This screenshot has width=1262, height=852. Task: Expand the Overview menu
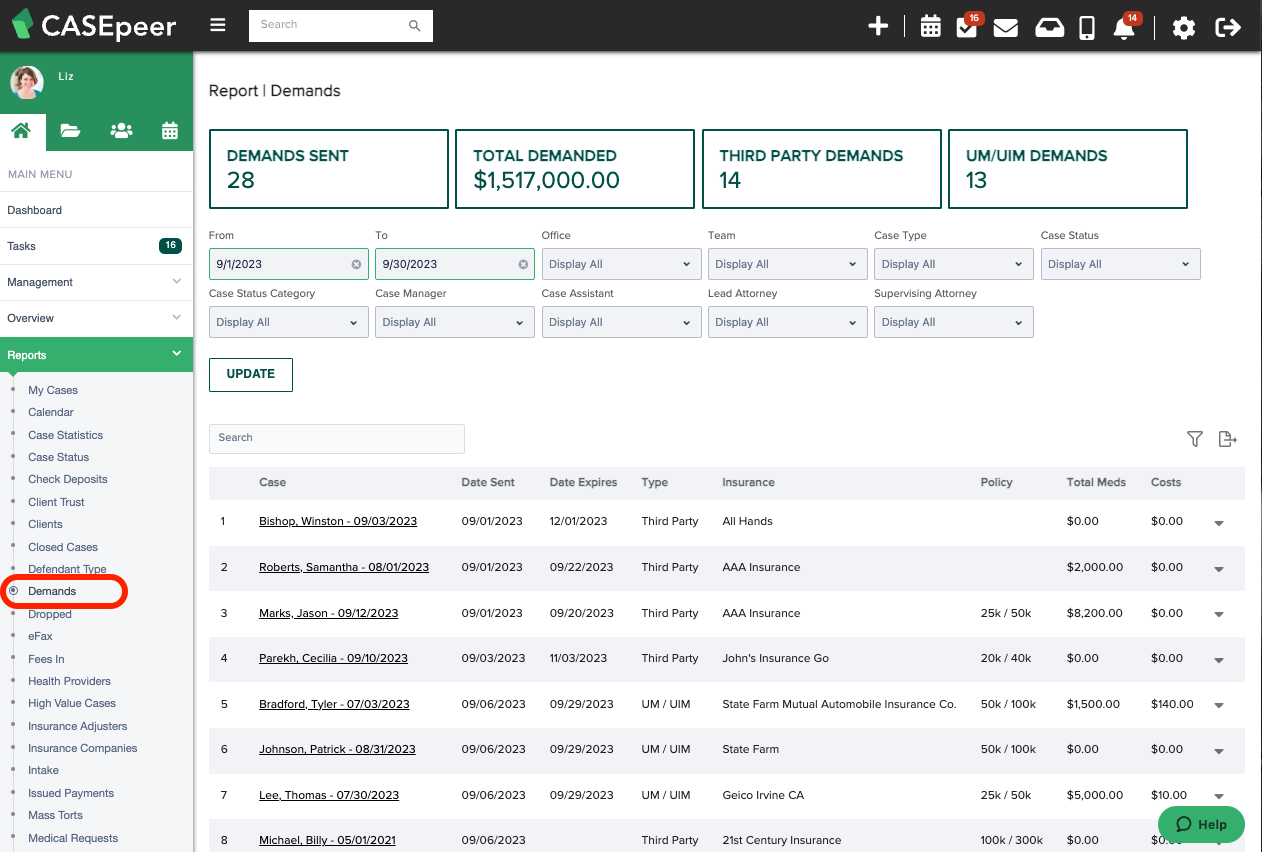click(x=96, y=318)
